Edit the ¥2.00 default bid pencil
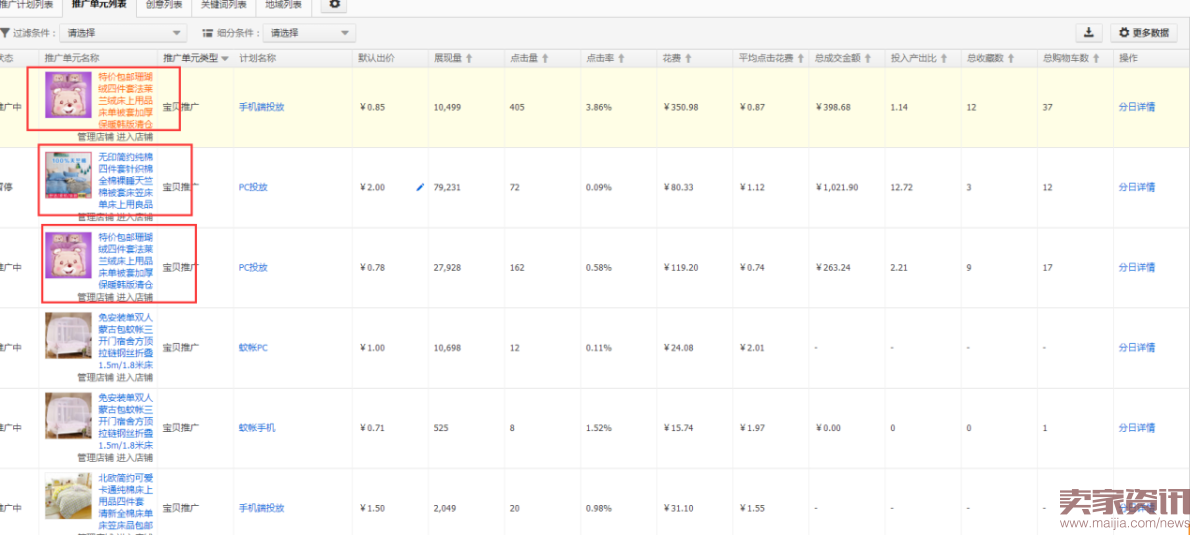1190x535 pixels. [x=420, y=187]
